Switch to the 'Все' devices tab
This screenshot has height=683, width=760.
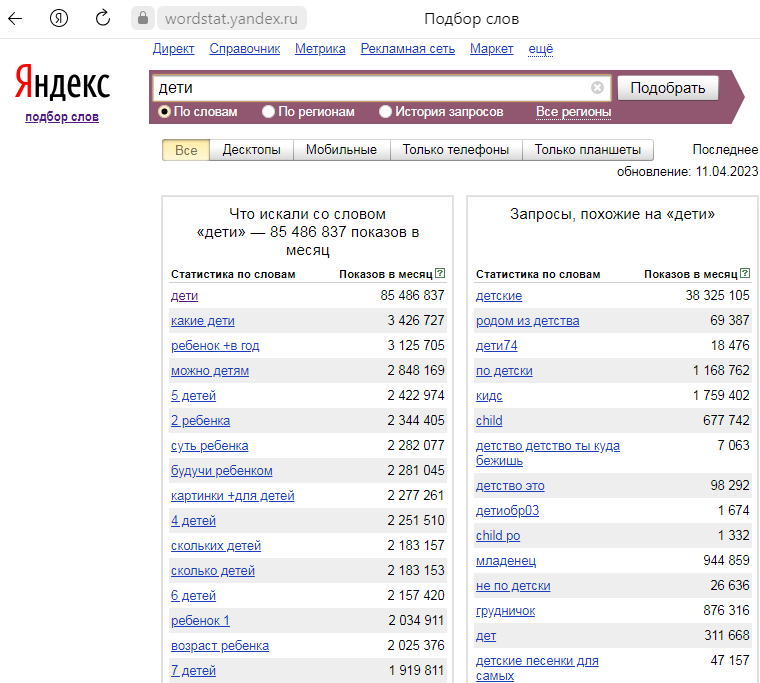(186, 150)
